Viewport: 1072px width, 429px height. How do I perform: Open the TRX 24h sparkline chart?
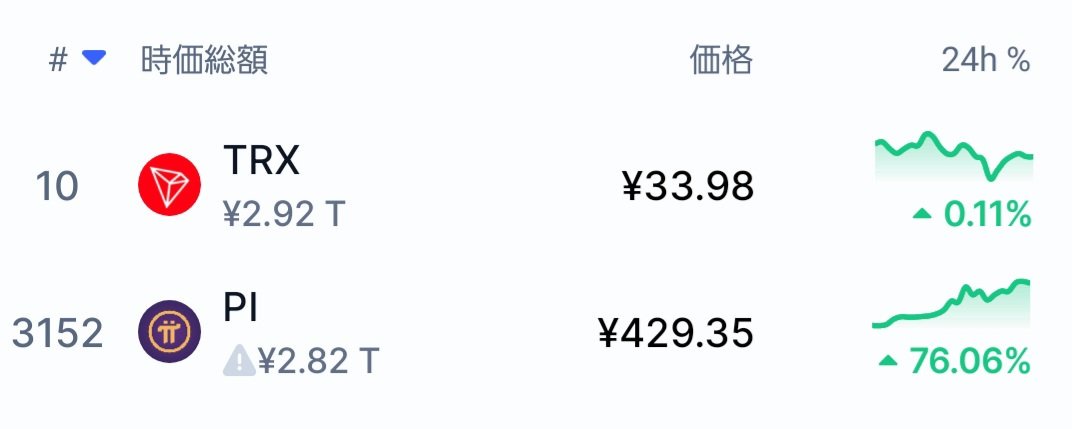click(x=954, y=157)
